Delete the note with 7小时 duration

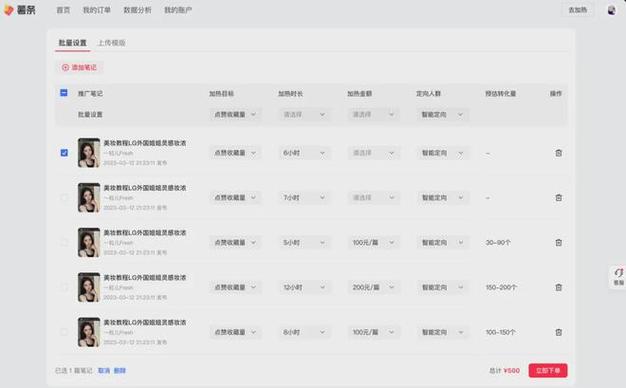click(559, 198)
